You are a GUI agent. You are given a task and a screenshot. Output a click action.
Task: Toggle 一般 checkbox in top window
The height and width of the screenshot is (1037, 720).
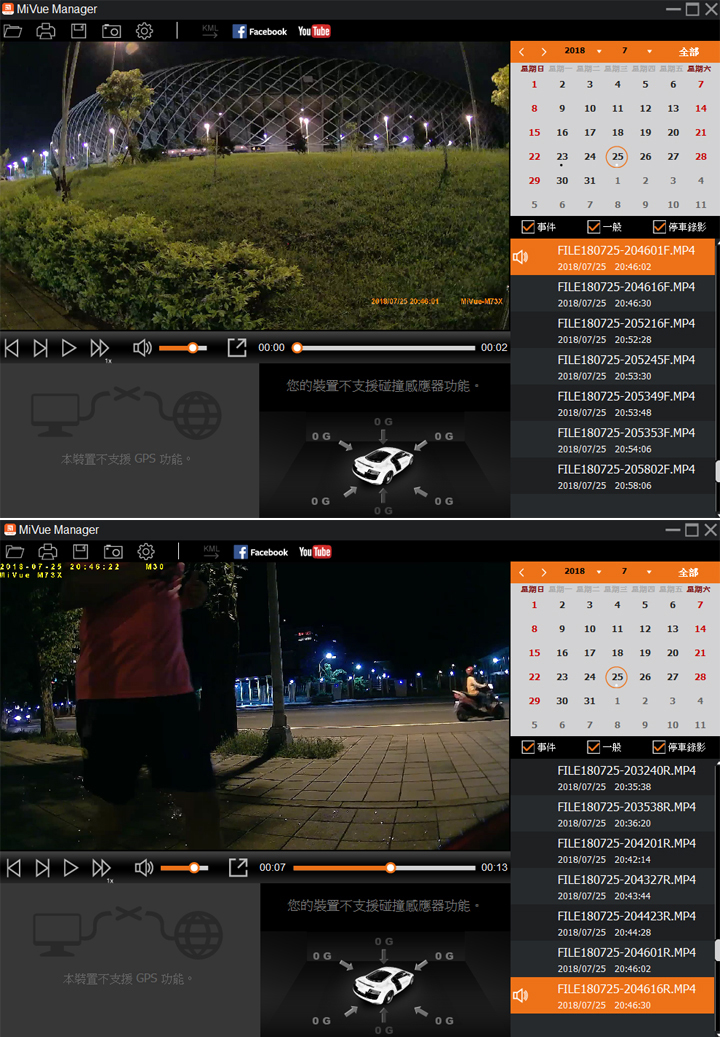[594, 227]
